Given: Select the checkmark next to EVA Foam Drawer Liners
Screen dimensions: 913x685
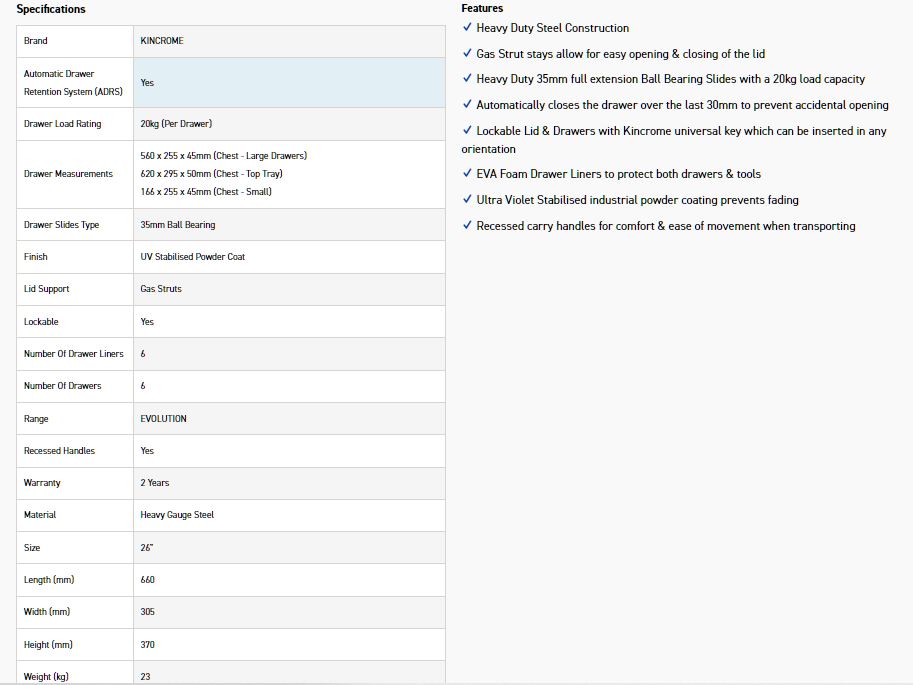Looking at the screenshot, I should pos(467,174).
